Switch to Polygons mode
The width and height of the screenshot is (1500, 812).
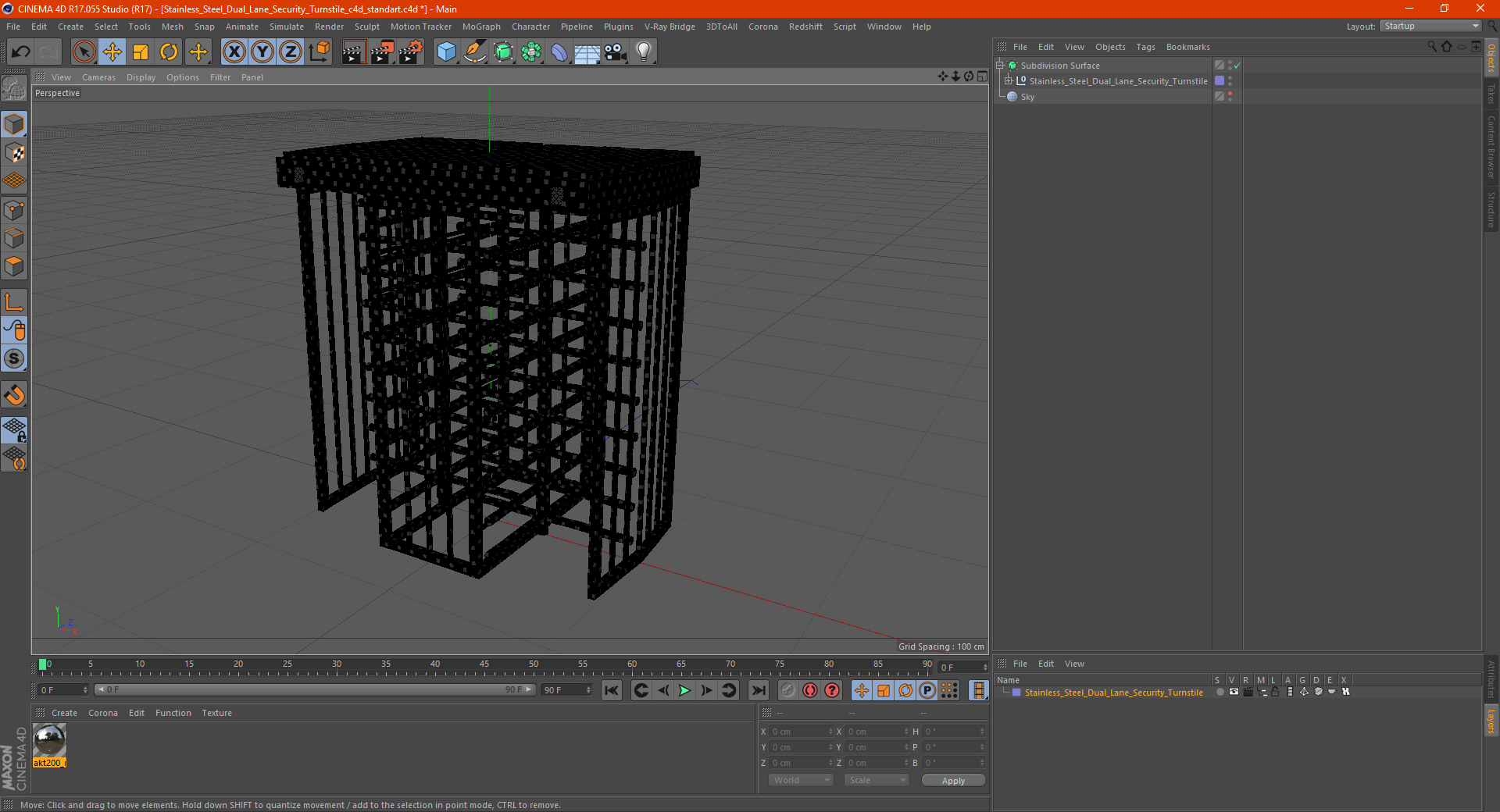(x=14, y=266)
